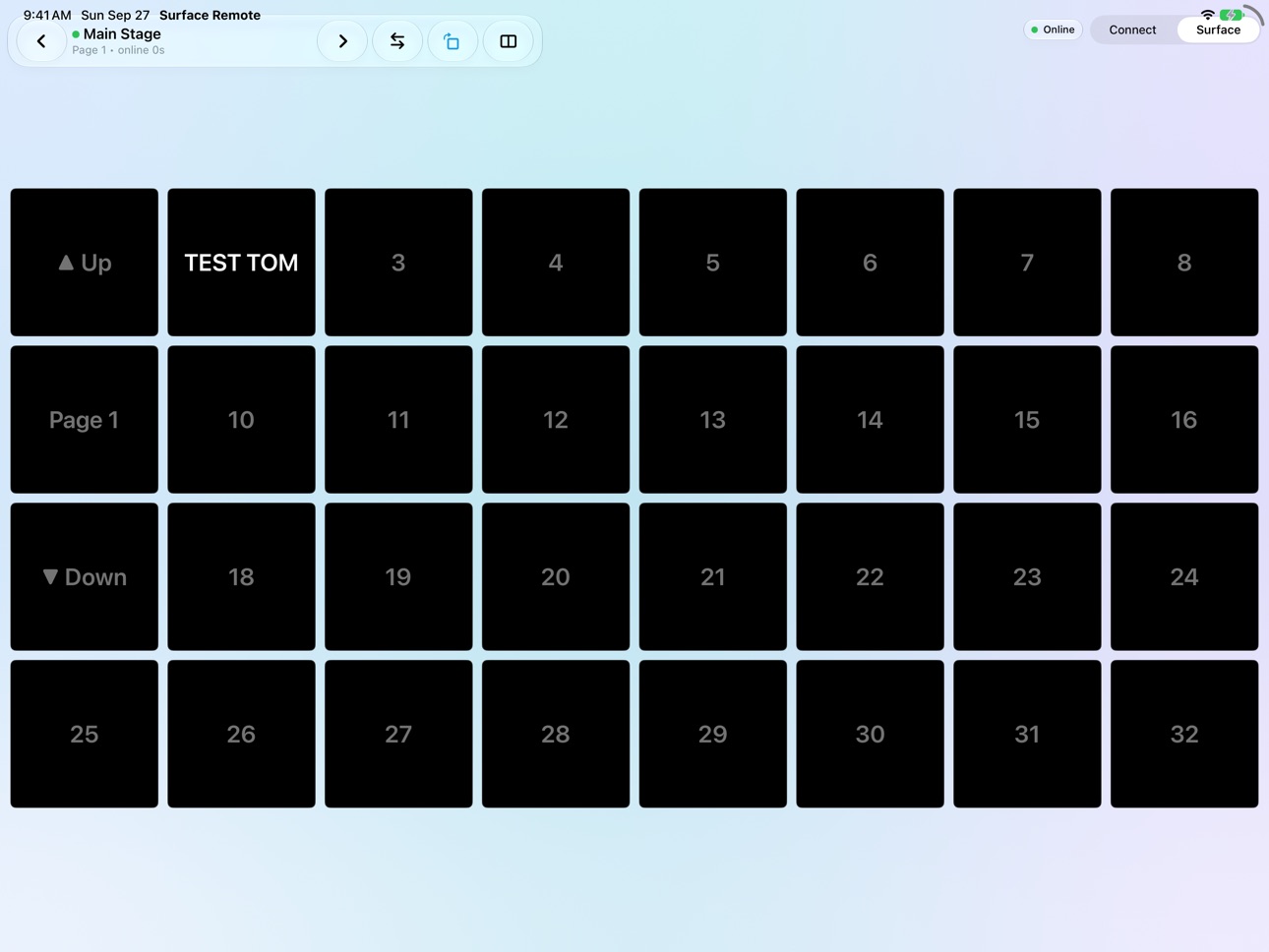Click the swap arrows icon in toolbar
This screenshot has width=1269, height=952.
pyautogui.click(x=397, y=41)
